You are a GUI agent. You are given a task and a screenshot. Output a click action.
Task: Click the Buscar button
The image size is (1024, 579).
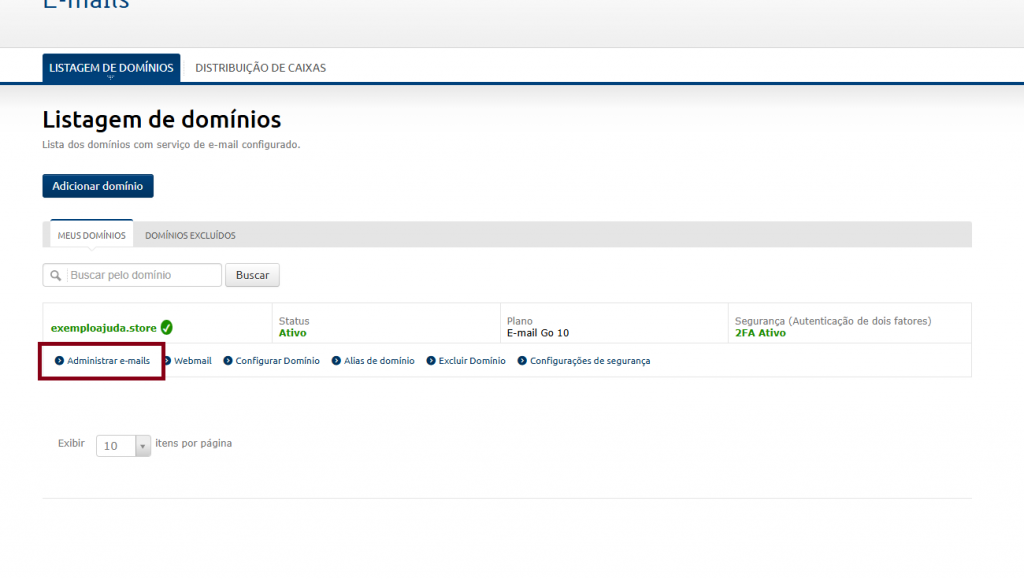(x=252, y=275)
